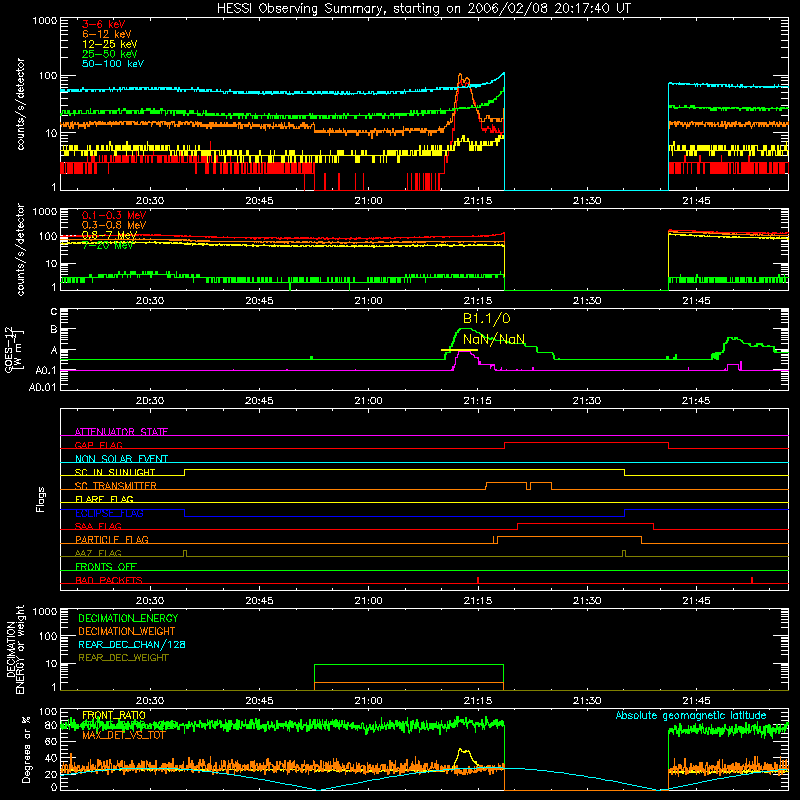
Task: Click the NON_SOLAR_EVENT flag label
Action: pos(121,459)
